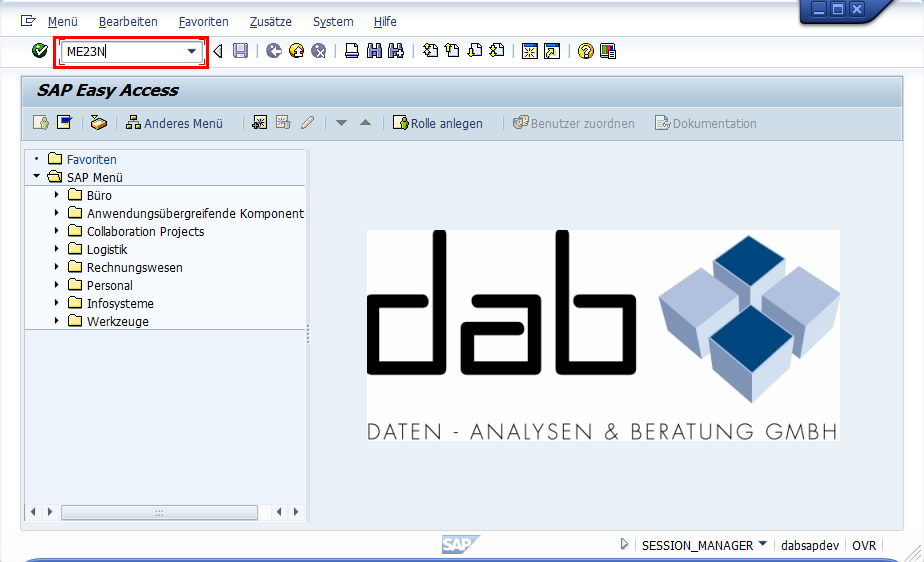Image resolution: width=924 pixels, height=562 pixels.
Task: Open the Hilfe menu
Action: click(x=385, y=22)
